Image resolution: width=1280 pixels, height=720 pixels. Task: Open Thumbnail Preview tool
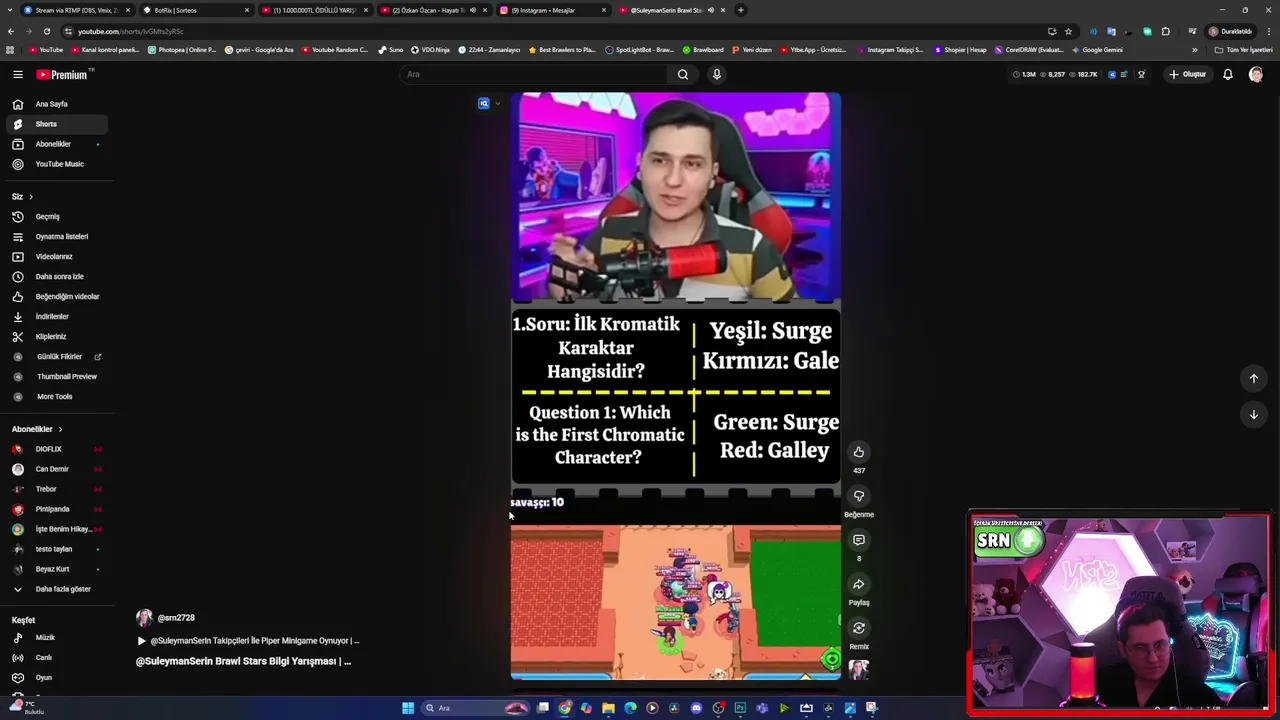tap(56, 376)
